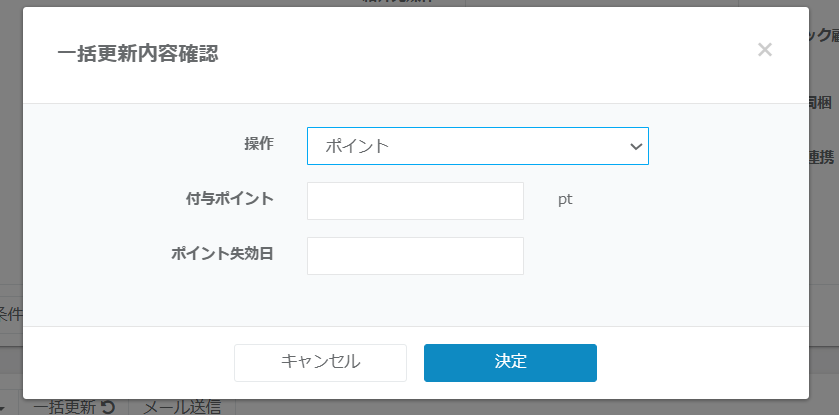Click the 付与ポイント field label

(x=229, y=198)
